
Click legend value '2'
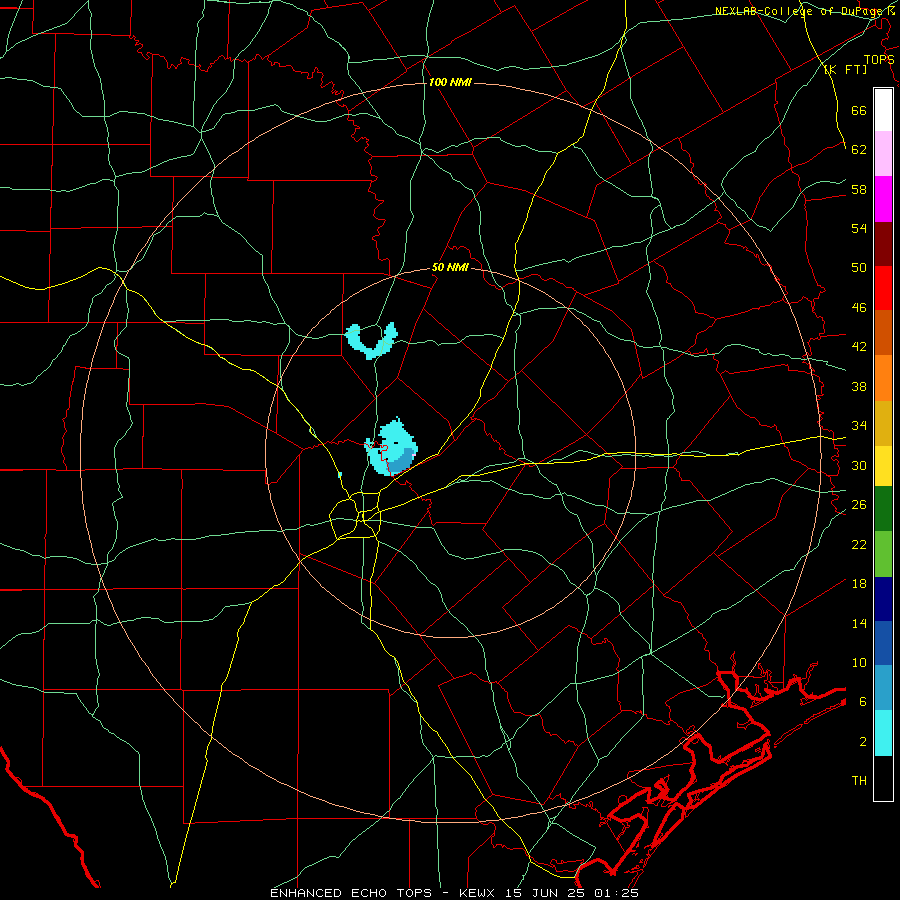[x=863, y=742]
